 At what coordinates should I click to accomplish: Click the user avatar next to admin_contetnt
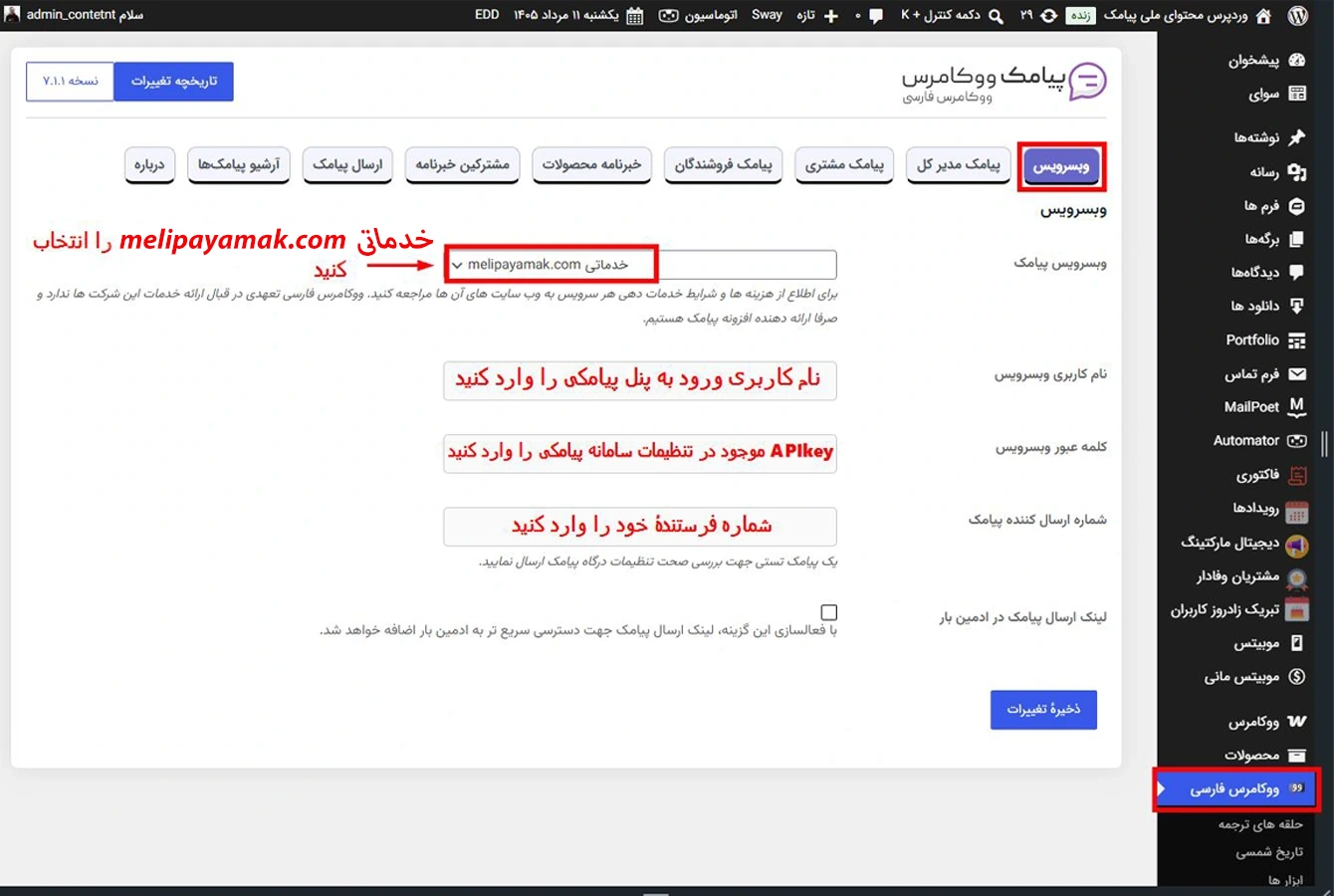coord(12,15)
